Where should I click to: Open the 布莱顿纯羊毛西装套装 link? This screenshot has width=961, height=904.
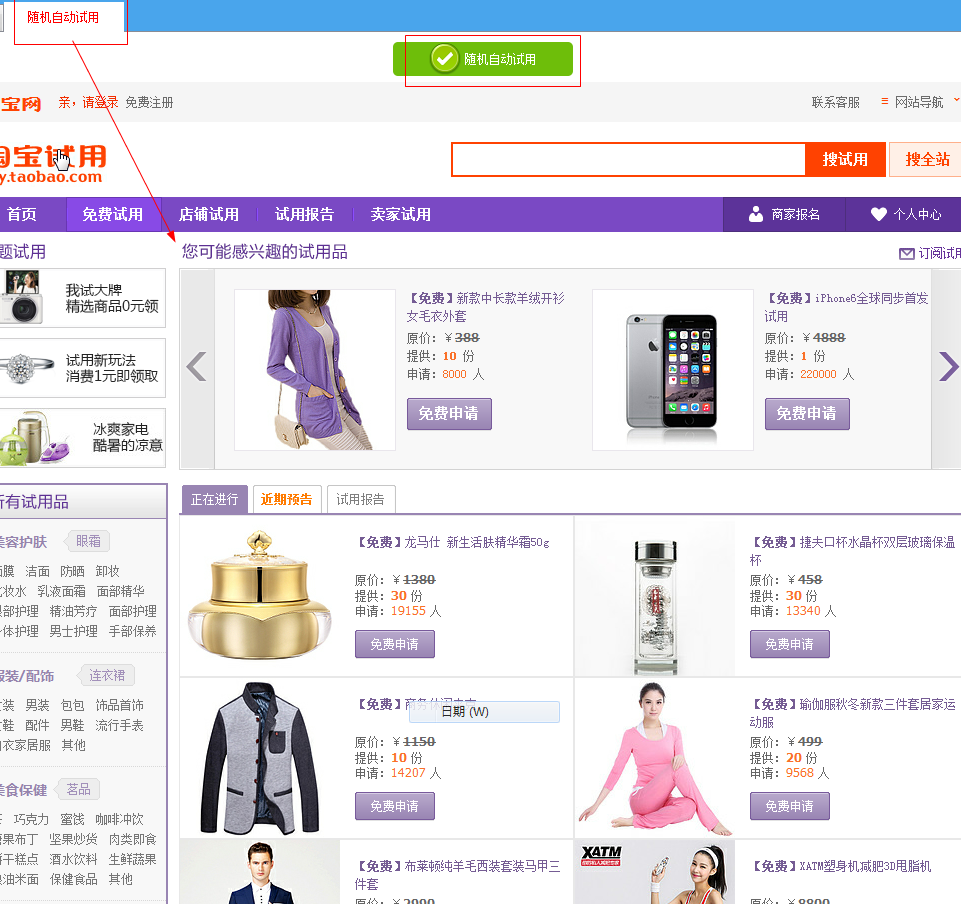tap(458, 875)
